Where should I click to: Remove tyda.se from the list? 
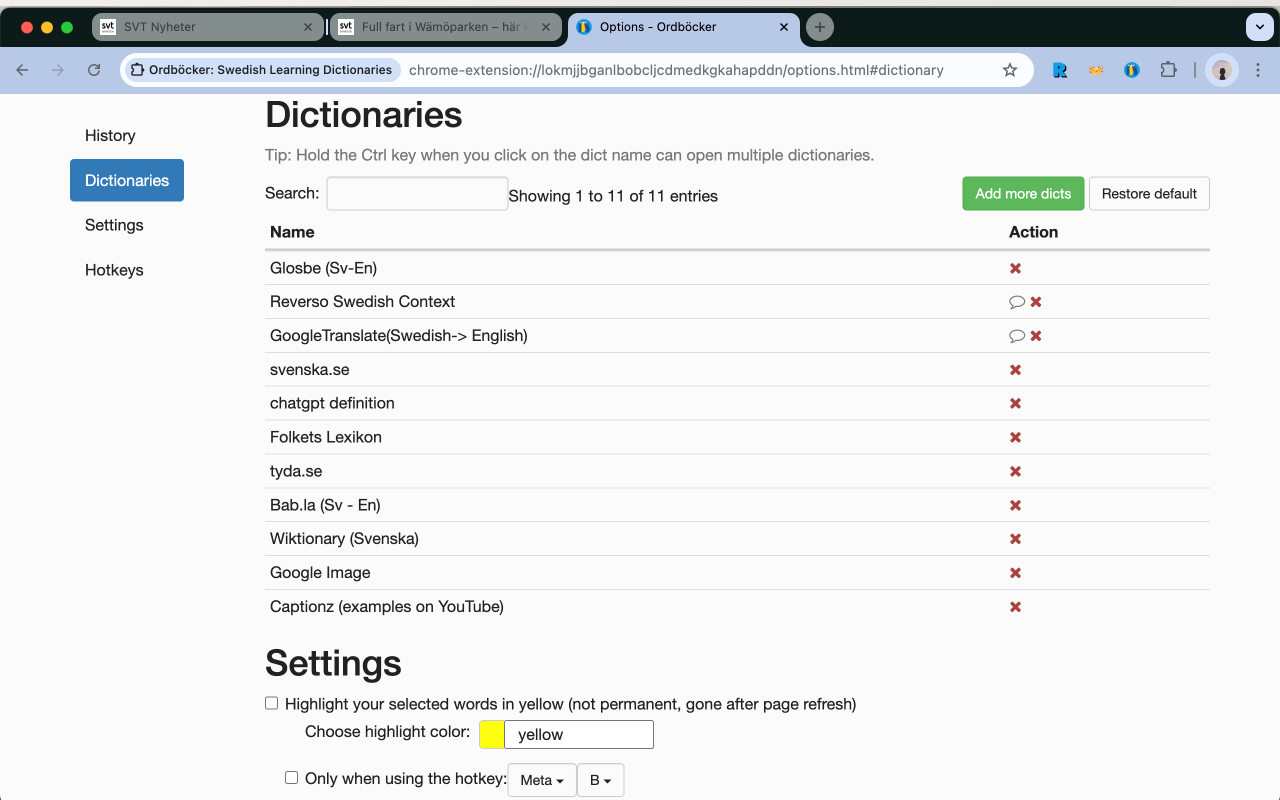1015,471
